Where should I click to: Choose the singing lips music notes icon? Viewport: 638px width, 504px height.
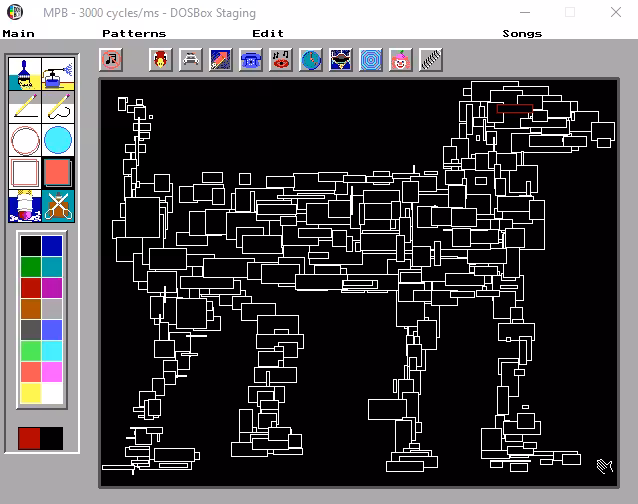(281, 60)
